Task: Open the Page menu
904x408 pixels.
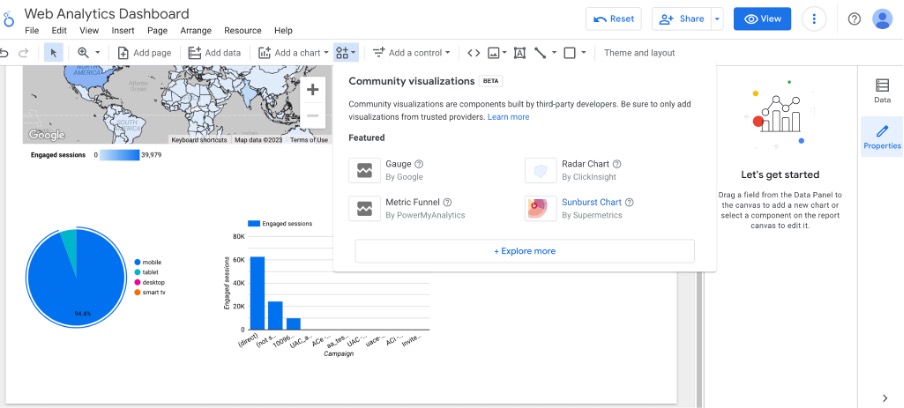Action: tap(157, 31)
